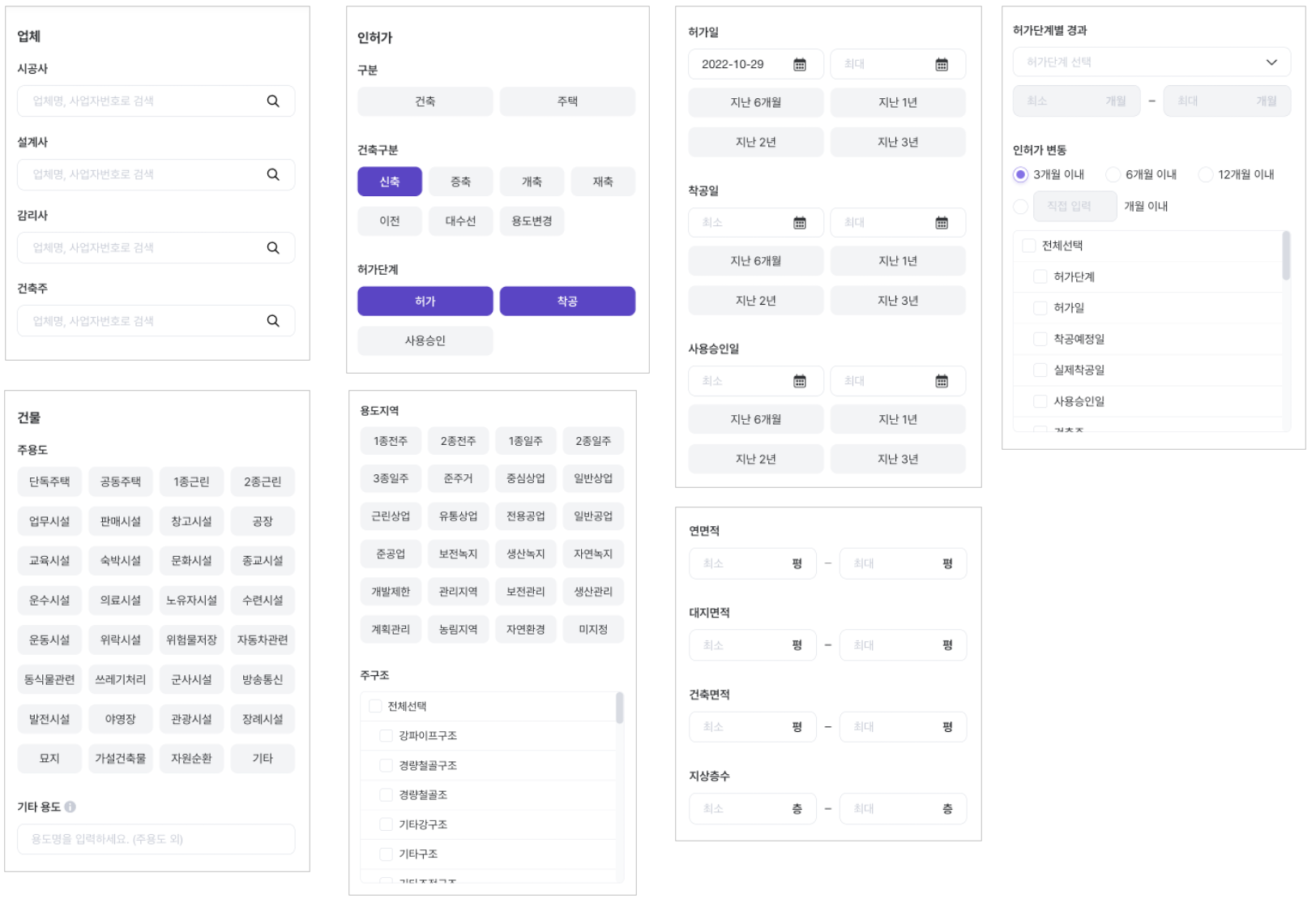This screenshot has width=1316, height=903.
Task: Check the 경량철골구조 checkbox
Action: [387, 765]
